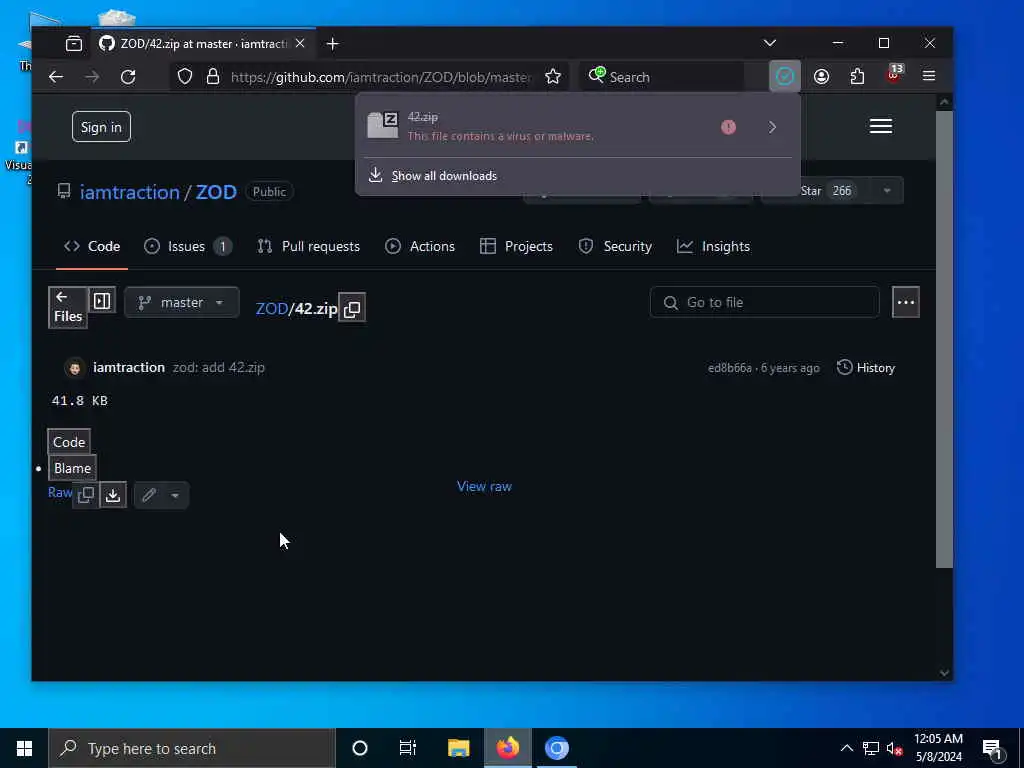Expand more edit options dropdown arrow
The width and height of the screenshot is (1024, 768).
coord(175,495)
